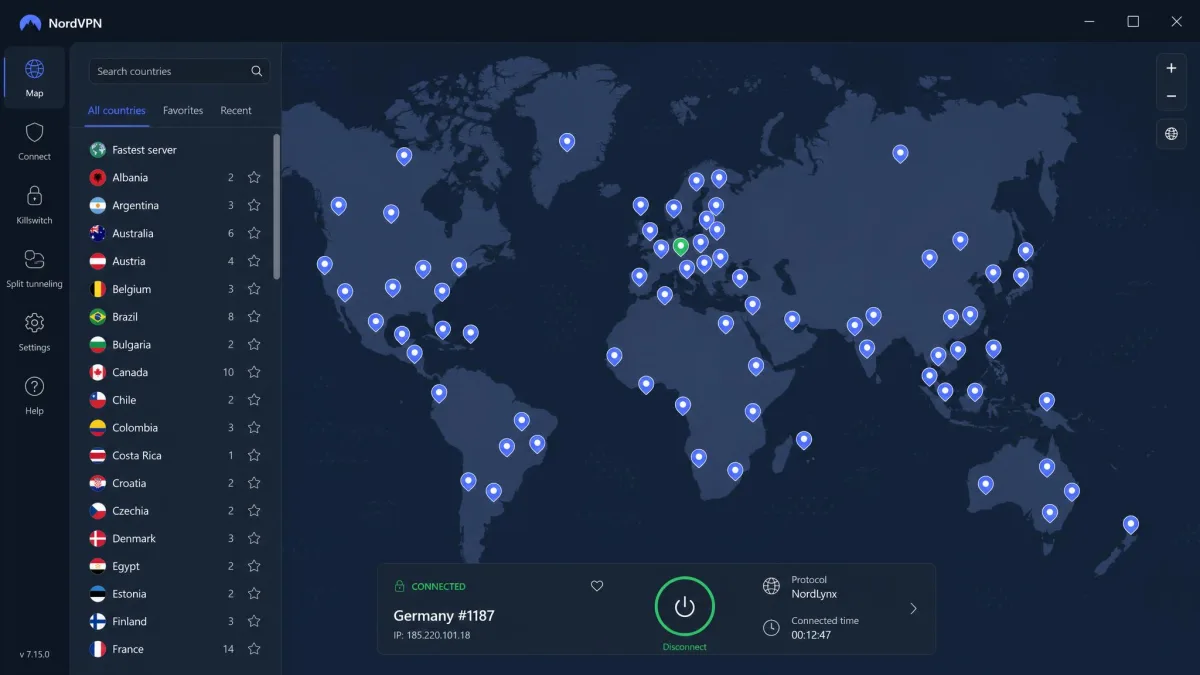Click the IP: 185.220.101.18 text
This screenshot has height=675, width=1200.
(x=432, y=635)
